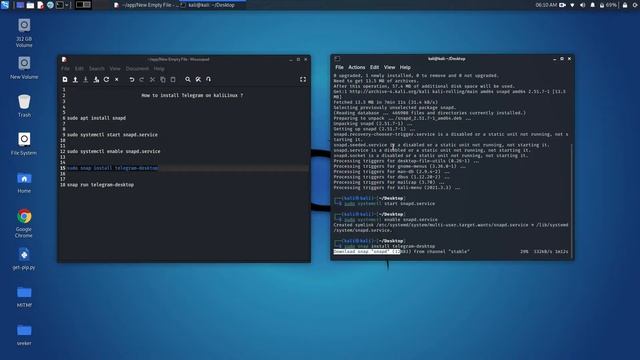The image size is (640, 360).
Task: Select the File System desktop icon
Action: coord(24,144)
